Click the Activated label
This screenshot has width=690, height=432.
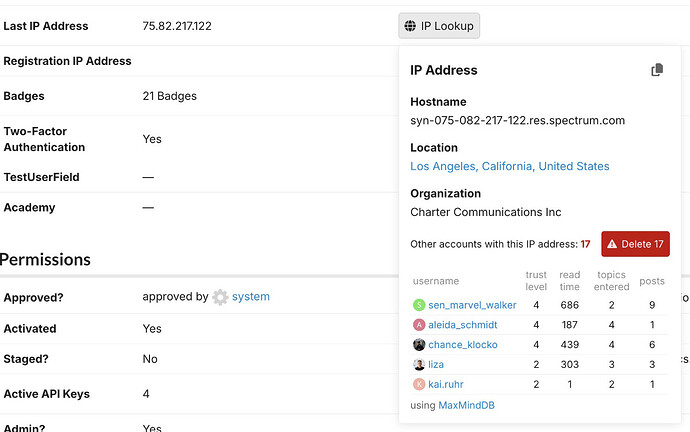pyautogui.click(x=30, y=329)
